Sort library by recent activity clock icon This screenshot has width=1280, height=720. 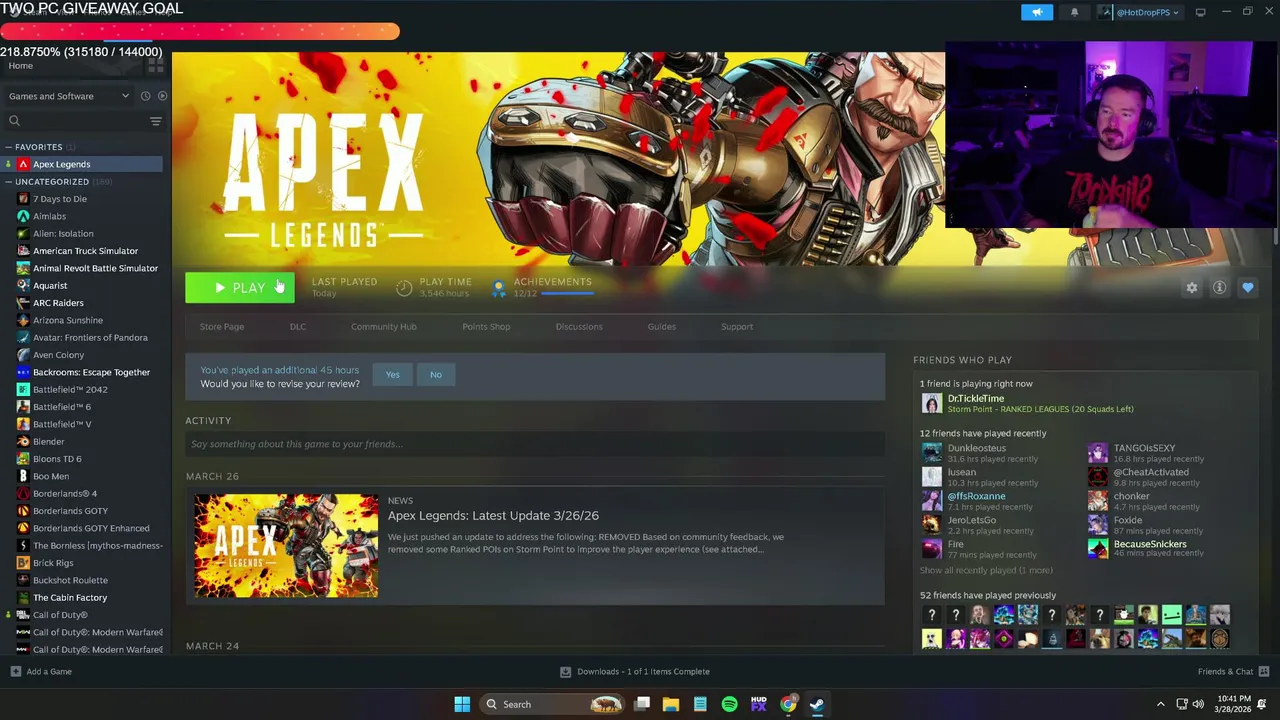[145, 96]
